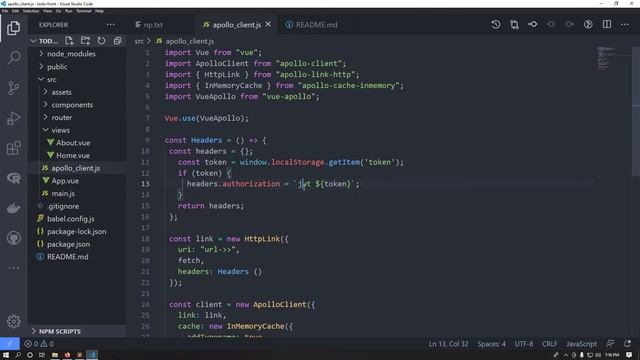This screenshot has height=360, width=640.
Task: Click the run/play circle icon in editor toolbar
Action: pyautogui.click(x=588, y=24)
